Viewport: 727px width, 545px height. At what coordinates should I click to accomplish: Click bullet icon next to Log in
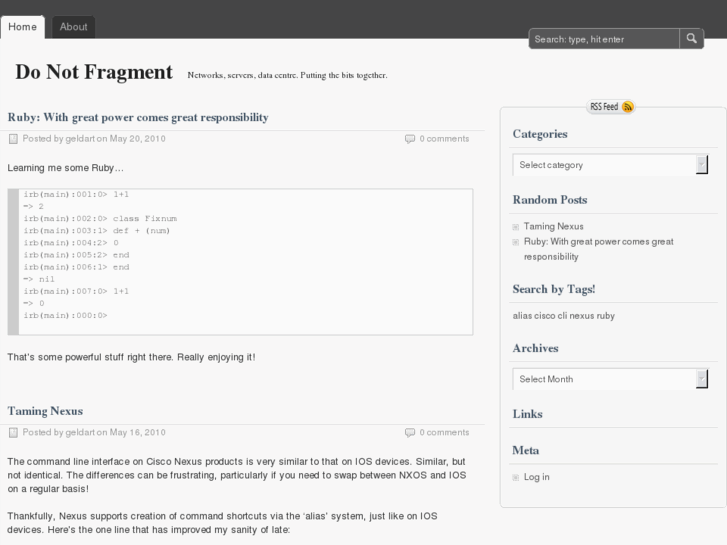pyautogui.click(x=516, y=478)
